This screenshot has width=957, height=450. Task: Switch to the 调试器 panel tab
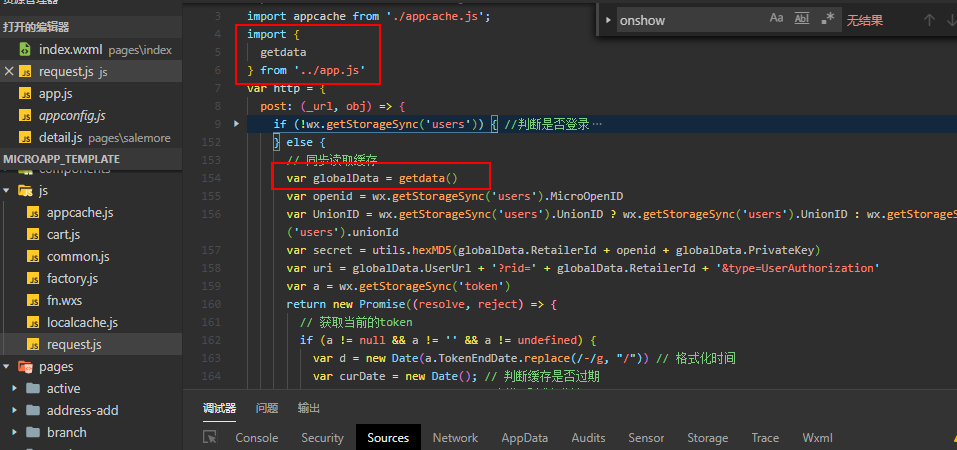point(220,408)
